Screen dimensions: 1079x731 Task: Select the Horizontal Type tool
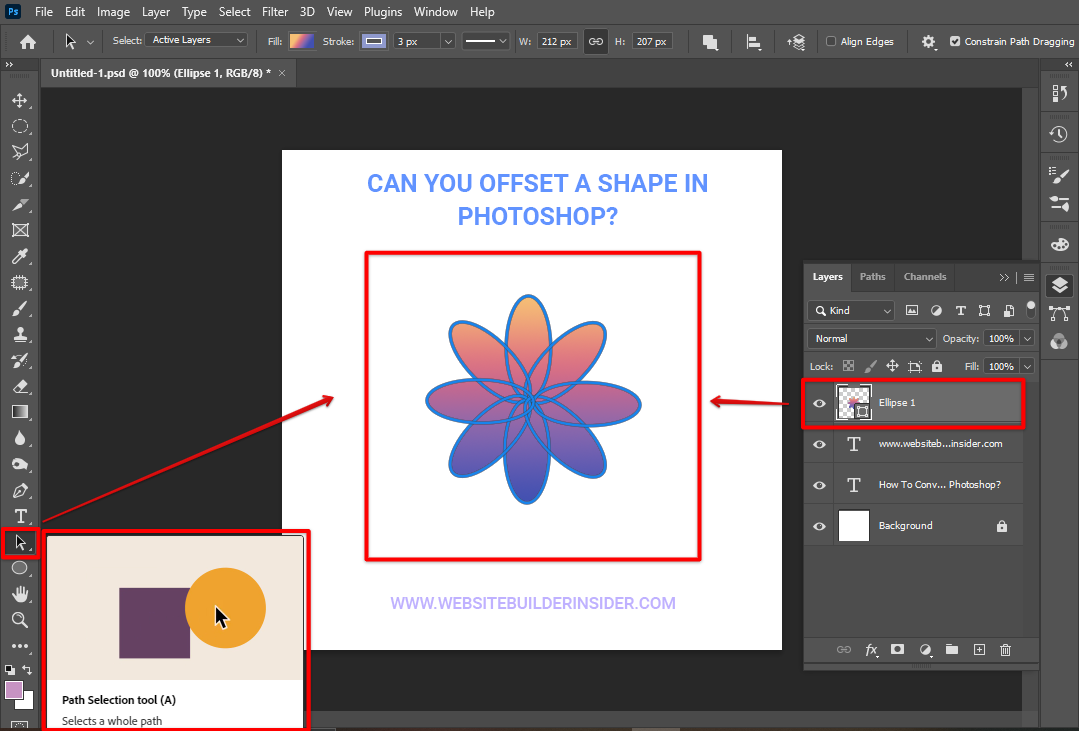[x=19, y=516]
